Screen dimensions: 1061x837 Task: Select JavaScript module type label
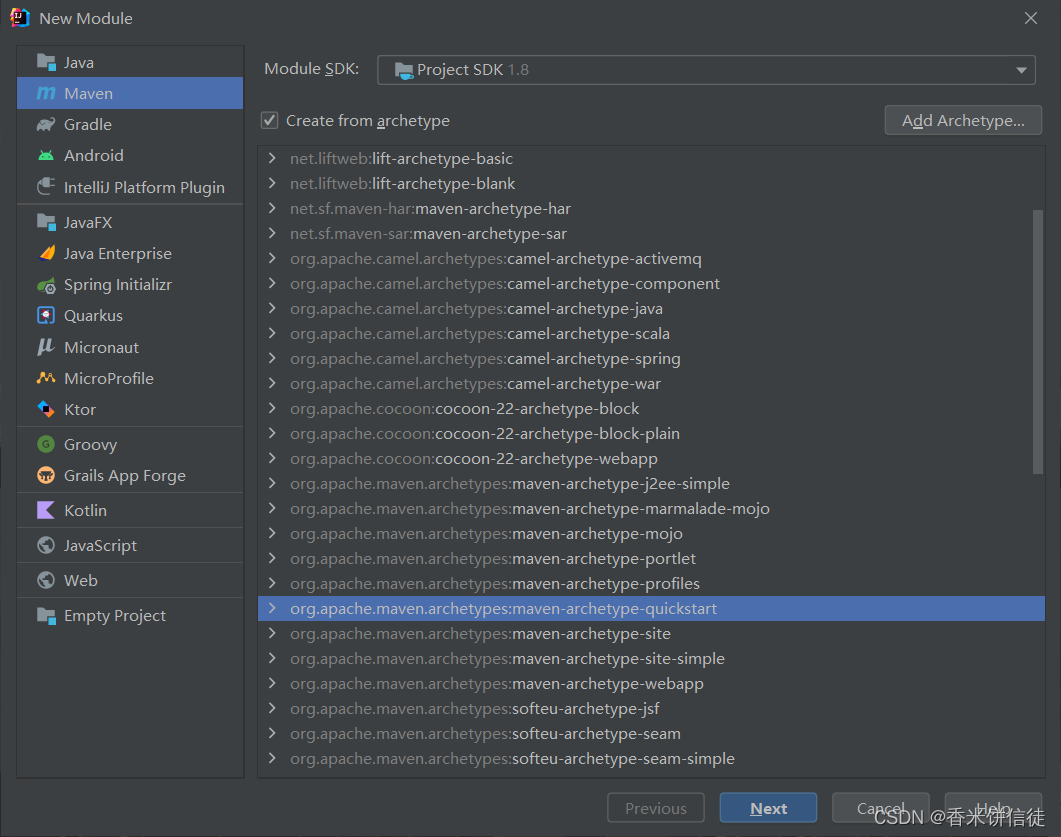(x=100, y=545)
